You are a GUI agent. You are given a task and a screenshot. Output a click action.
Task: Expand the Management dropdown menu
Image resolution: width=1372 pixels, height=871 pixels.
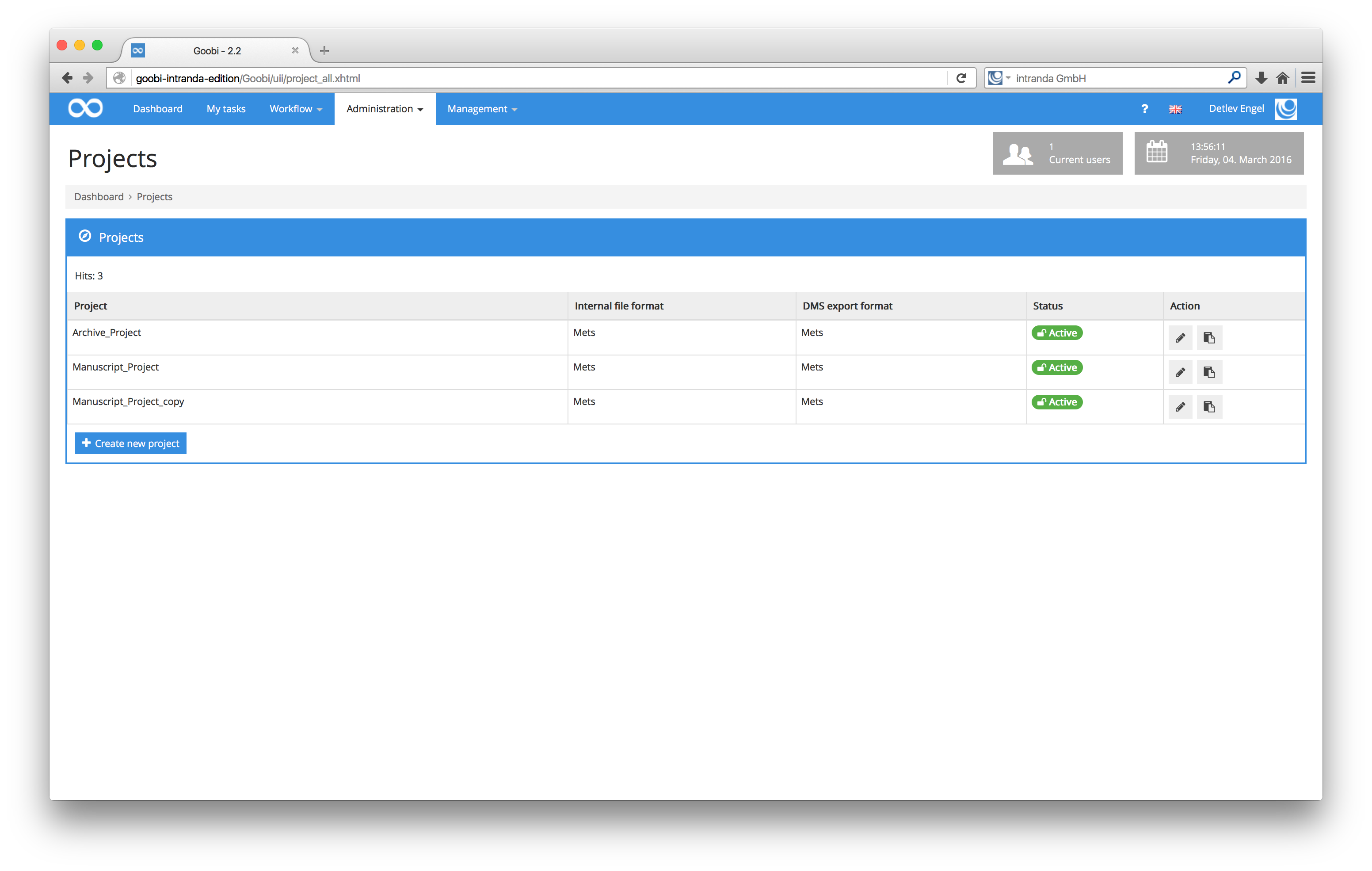click(x=482, y=109)
